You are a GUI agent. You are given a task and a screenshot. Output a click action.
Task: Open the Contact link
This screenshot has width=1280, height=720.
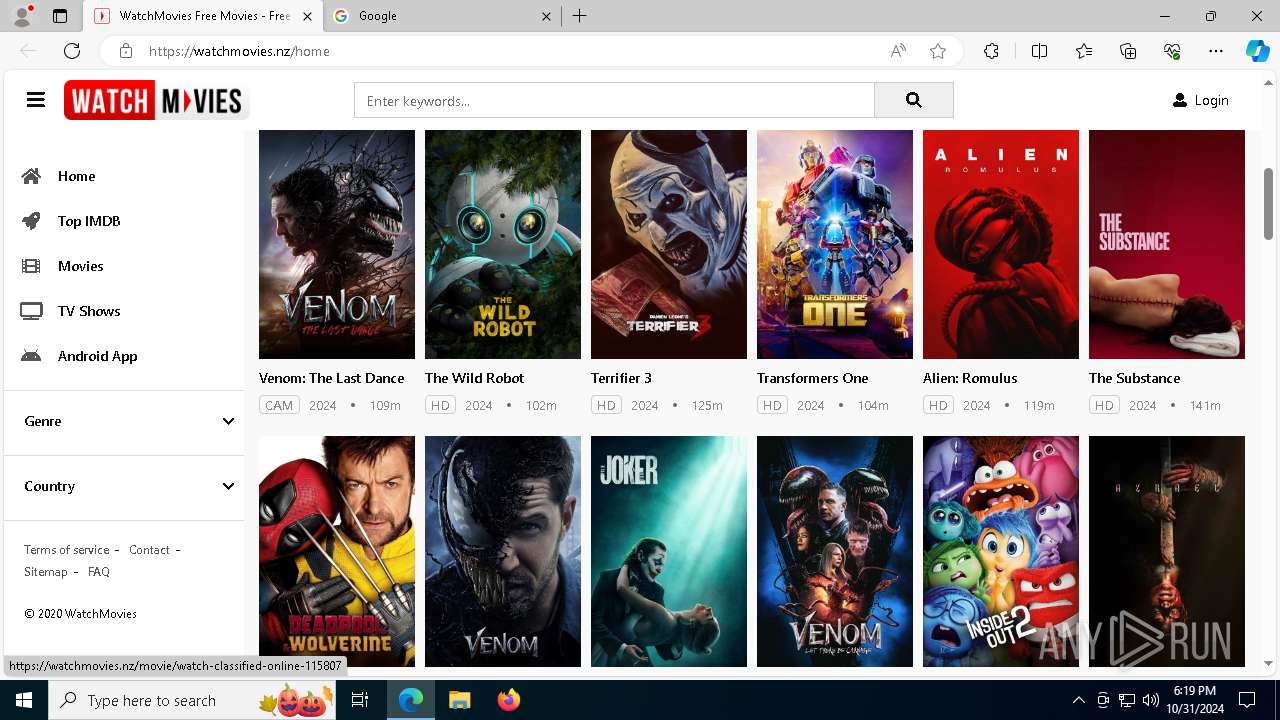[149, 550]
